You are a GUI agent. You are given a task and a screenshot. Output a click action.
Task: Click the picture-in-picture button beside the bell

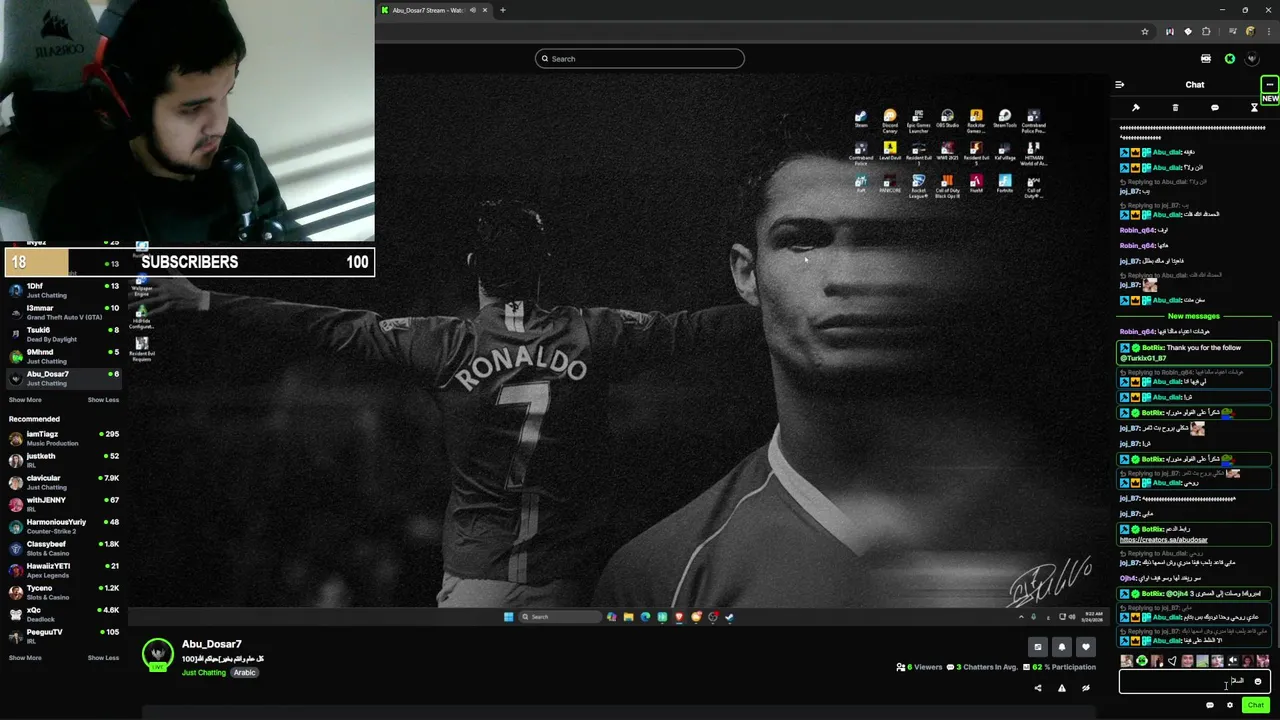coord(1038,647)
